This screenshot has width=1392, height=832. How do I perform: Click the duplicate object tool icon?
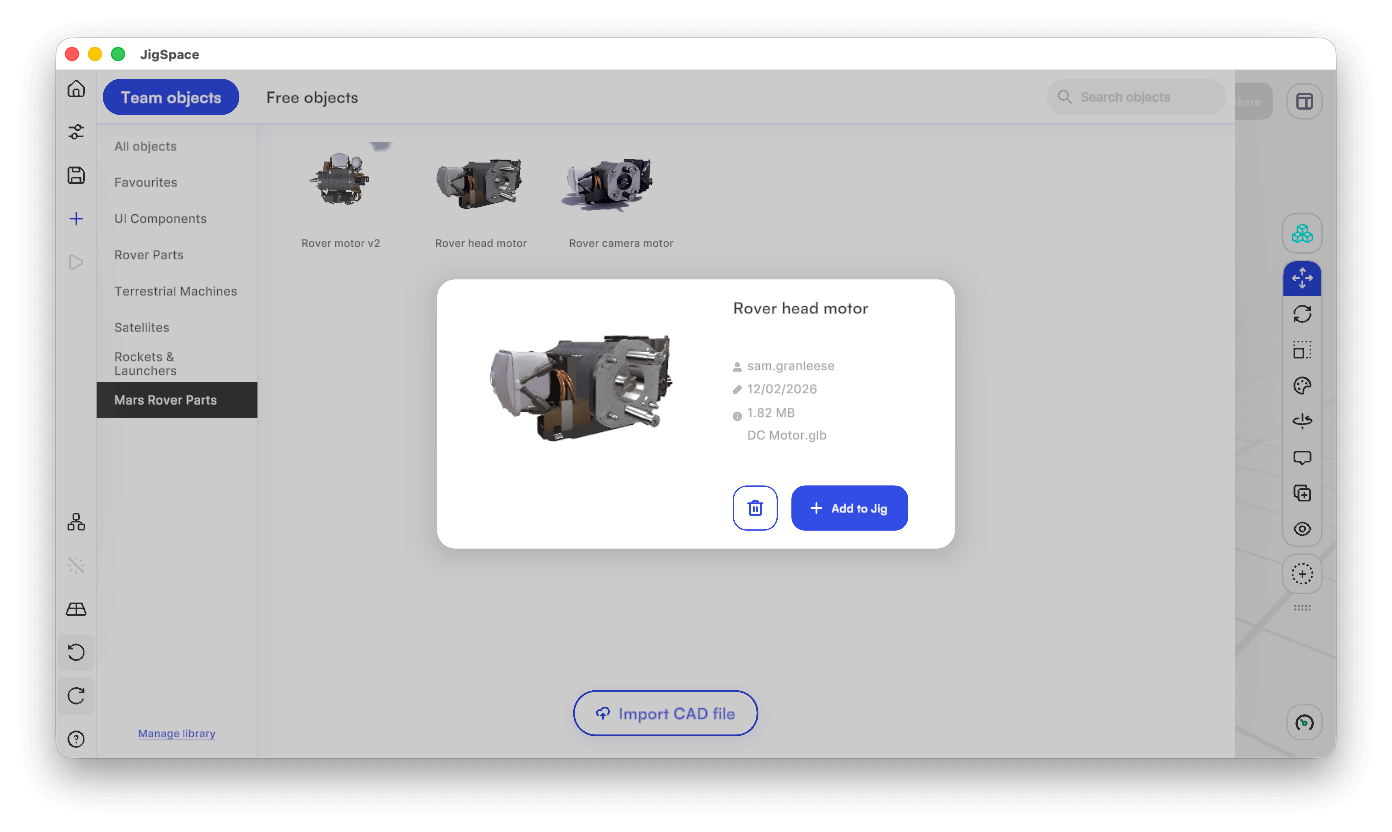[x=1302, y=493]
